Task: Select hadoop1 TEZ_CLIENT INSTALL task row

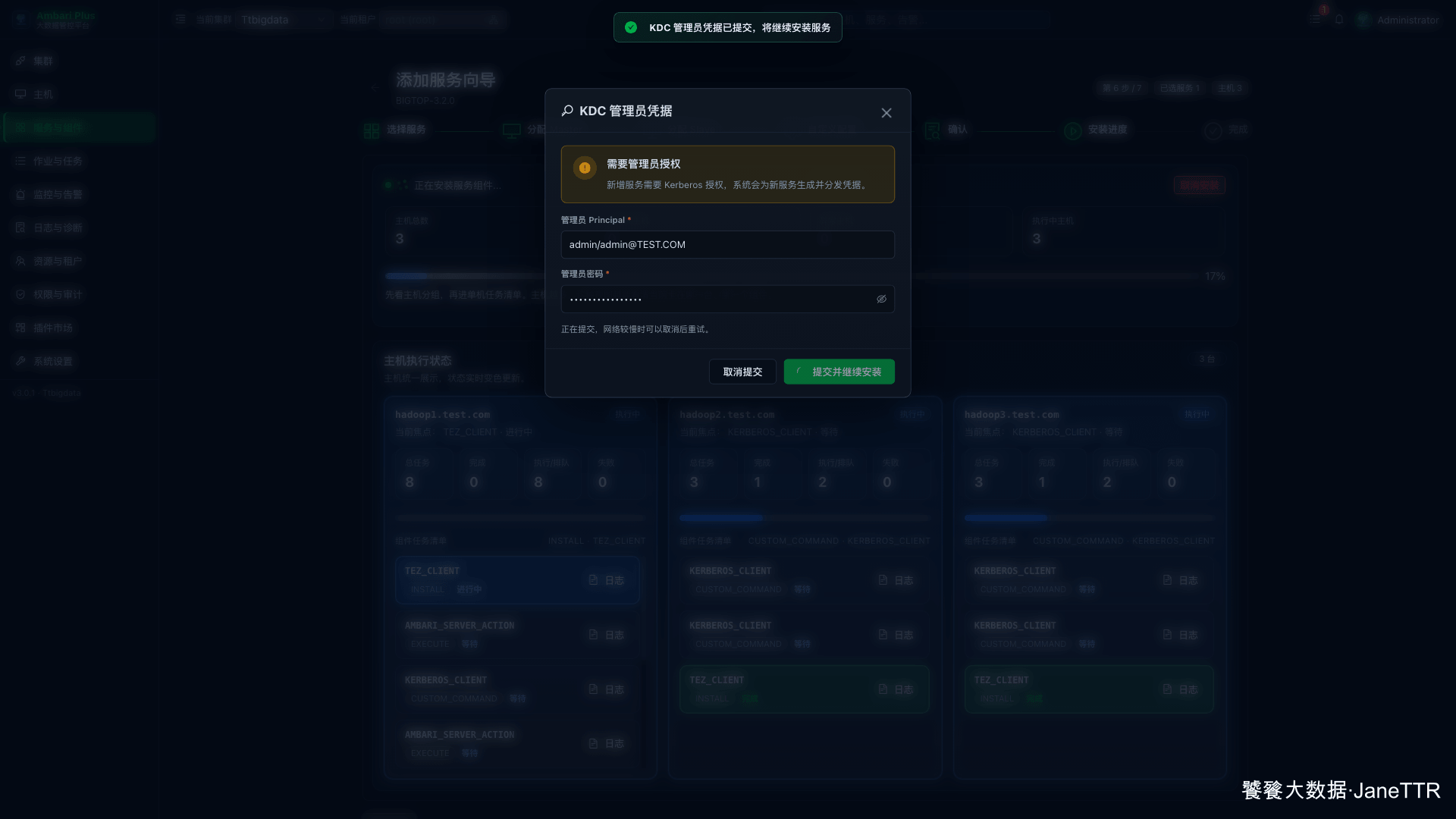Action: pos(517,580)
